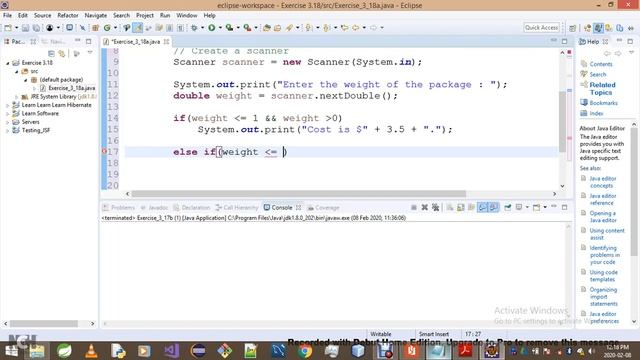Expand the JRE System Library node
This screenshot has width=640, height=360.
coord(17,97)
